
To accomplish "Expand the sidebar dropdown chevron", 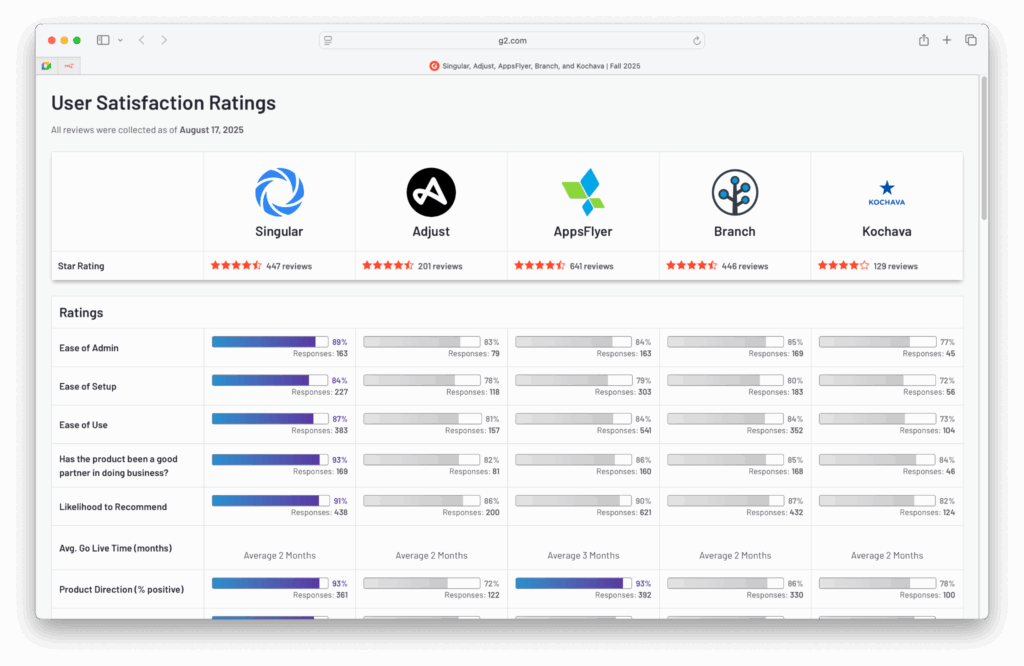I will 120,40.
